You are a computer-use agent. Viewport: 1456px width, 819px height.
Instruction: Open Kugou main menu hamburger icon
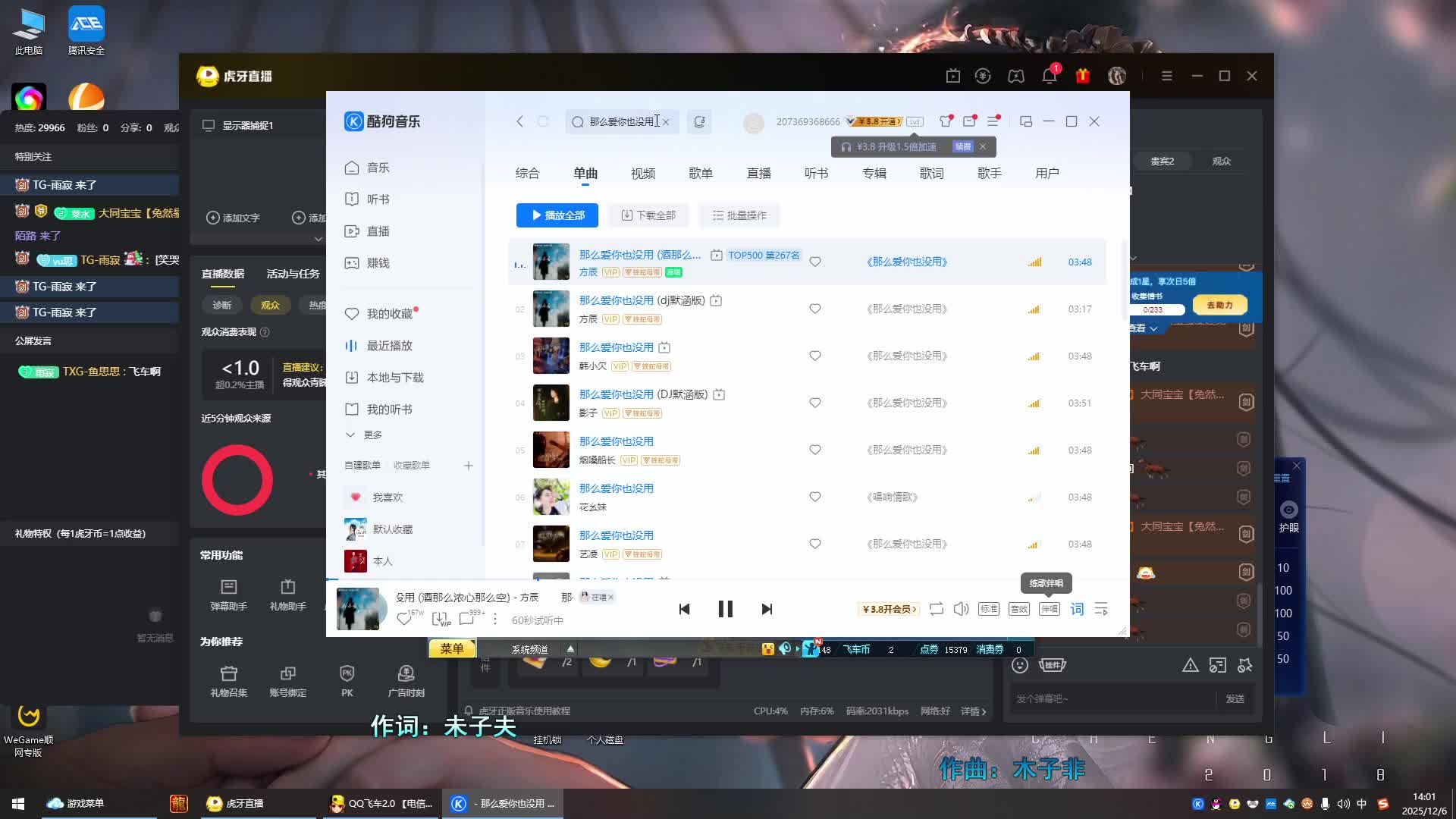click(993, 121)
